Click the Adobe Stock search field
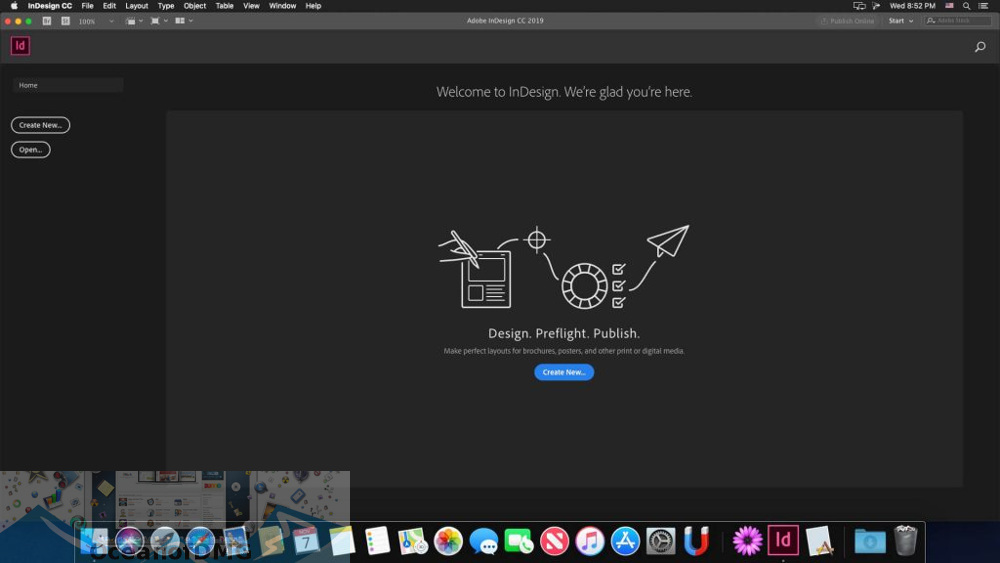 click(x=959, y=21)
